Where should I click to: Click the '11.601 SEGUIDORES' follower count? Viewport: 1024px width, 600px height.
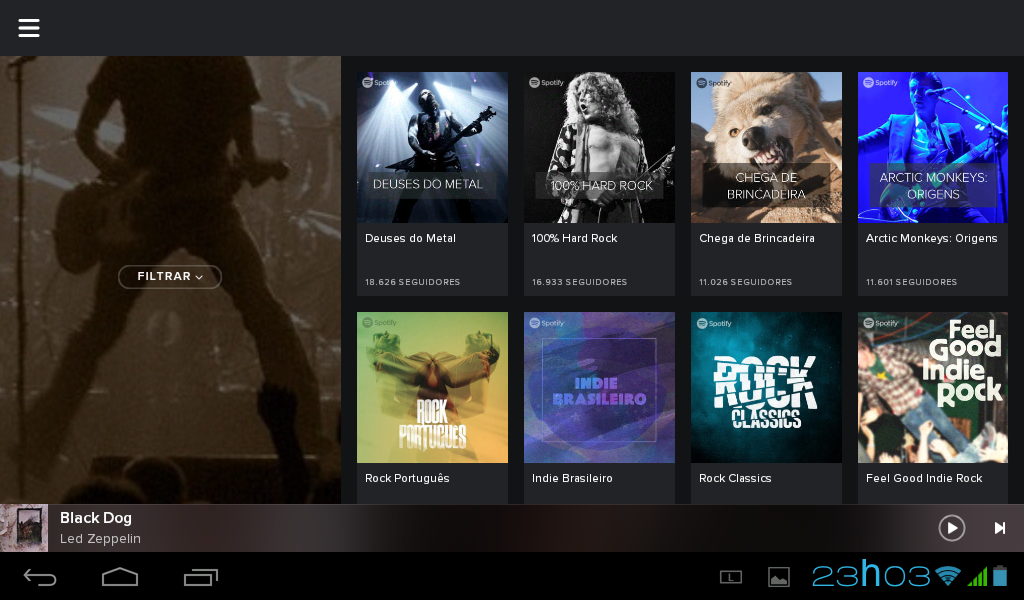click(911, 282)
